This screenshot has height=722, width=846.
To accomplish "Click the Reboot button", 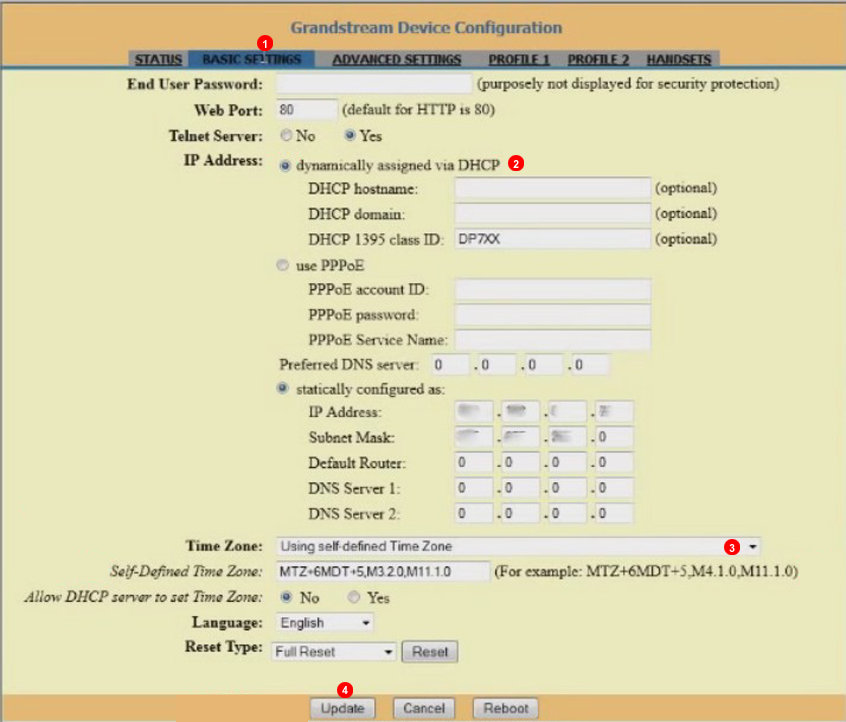I will pos(505,708).
